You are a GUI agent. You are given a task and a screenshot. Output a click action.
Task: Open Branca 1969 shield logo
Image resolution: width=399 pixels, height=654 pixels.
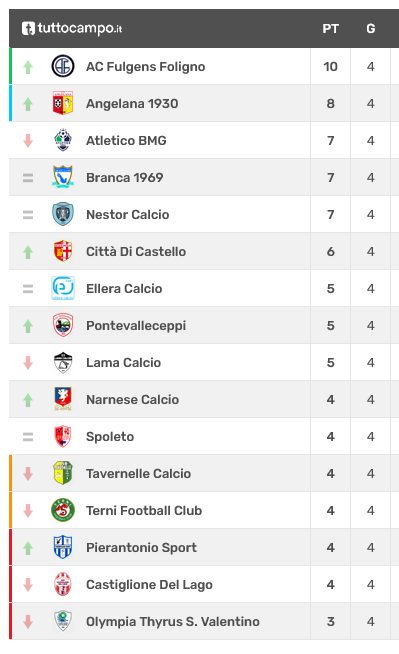click(x=63, y=177)
